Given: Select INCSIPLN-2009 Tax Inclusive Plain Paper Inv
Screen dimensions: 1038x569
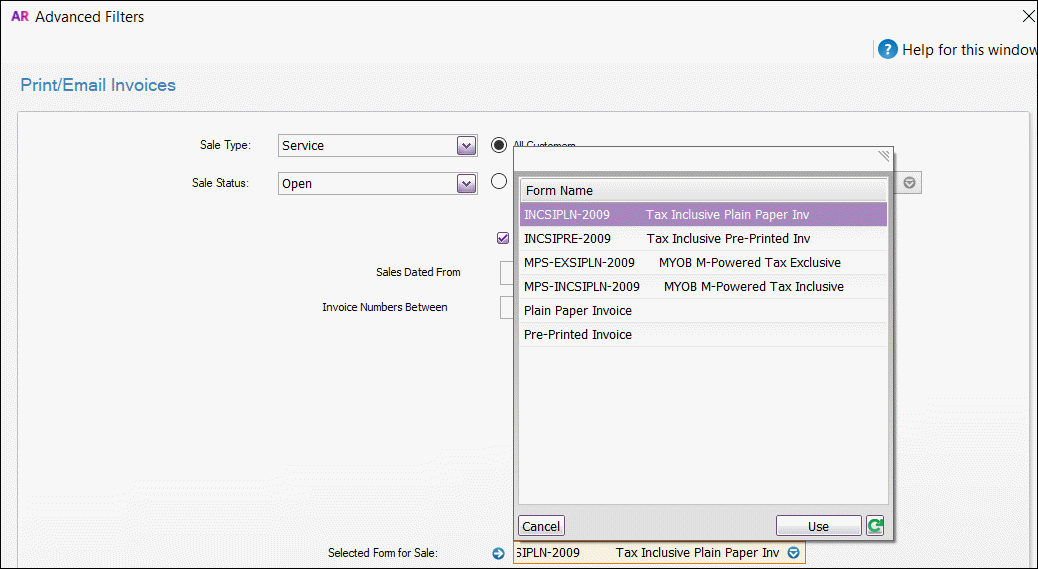Looking at the screenshot, I should click(703, 214).
